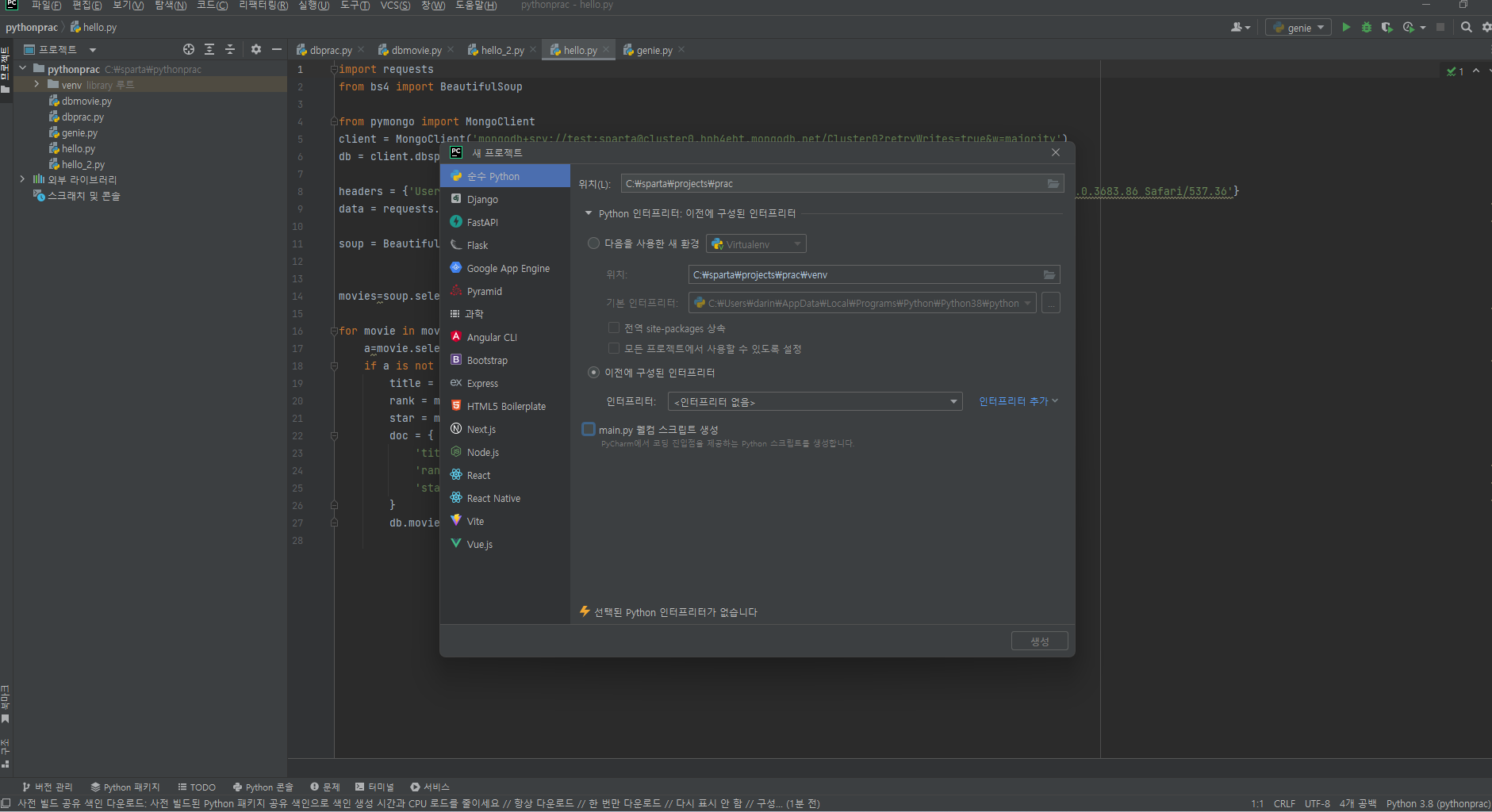Image resolution: width=1492 pixels, height=812 pixels.
Task: Close the new project dialog
Action: pos(1056,152)
